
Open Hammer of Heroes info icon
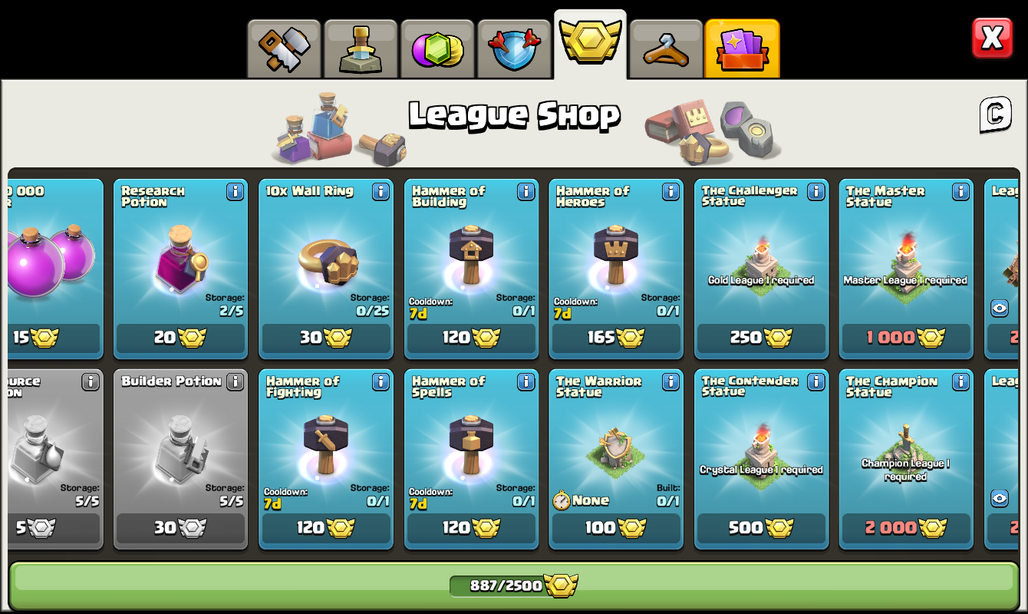point(671,191)
